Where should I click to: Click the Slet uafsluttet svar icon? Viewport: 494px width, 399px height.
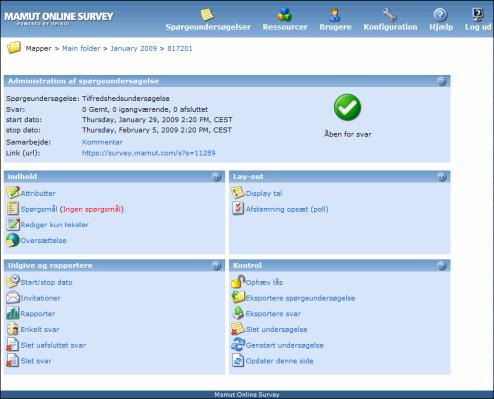[13, 345]
